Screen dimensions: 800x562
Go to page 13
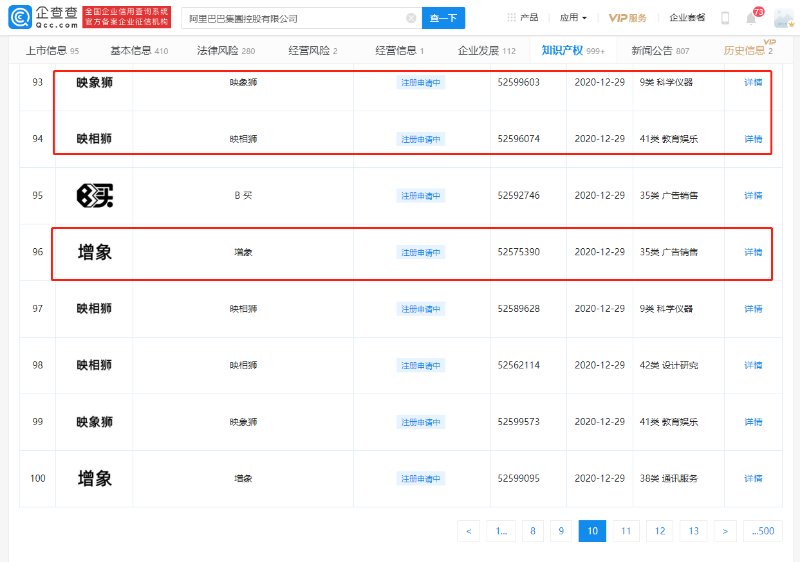(x=693, y=531)
